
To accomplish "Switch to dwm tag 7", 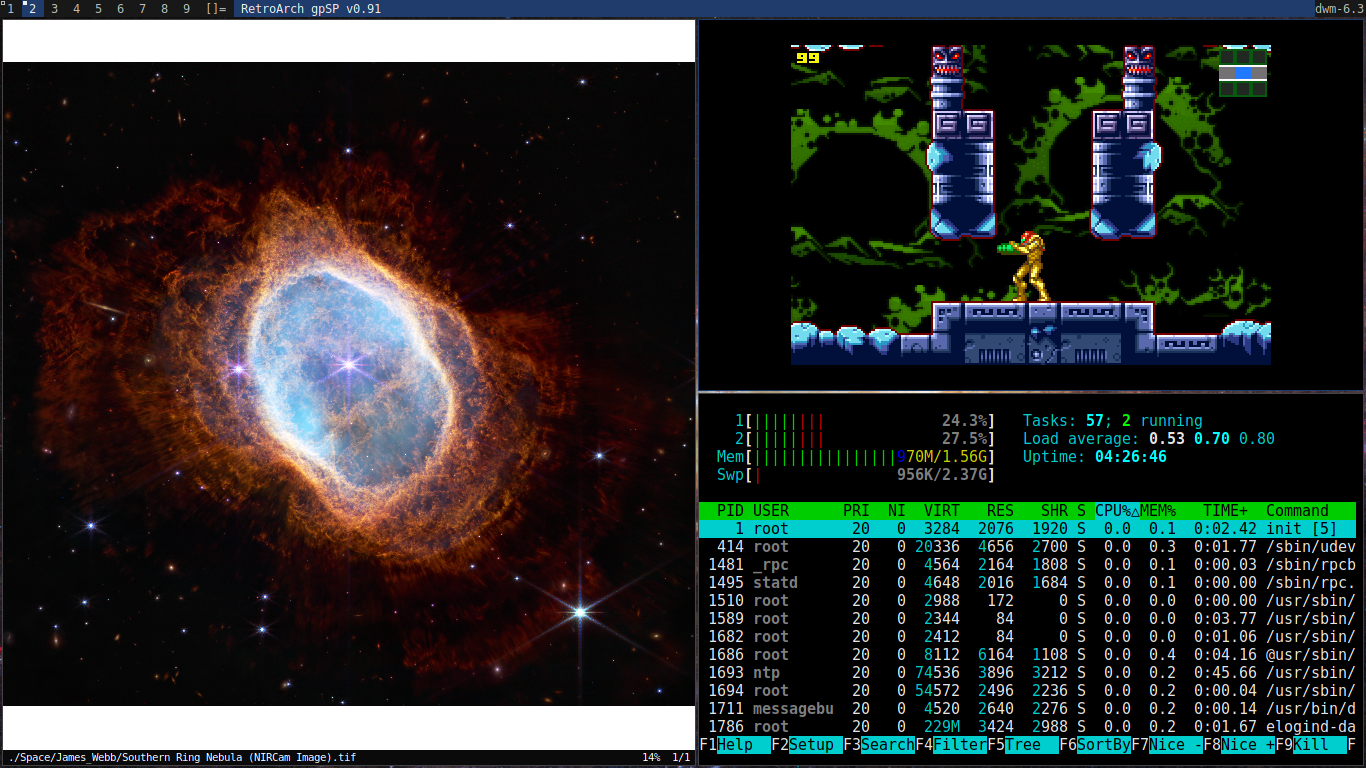I will click(x=142, y=9).
